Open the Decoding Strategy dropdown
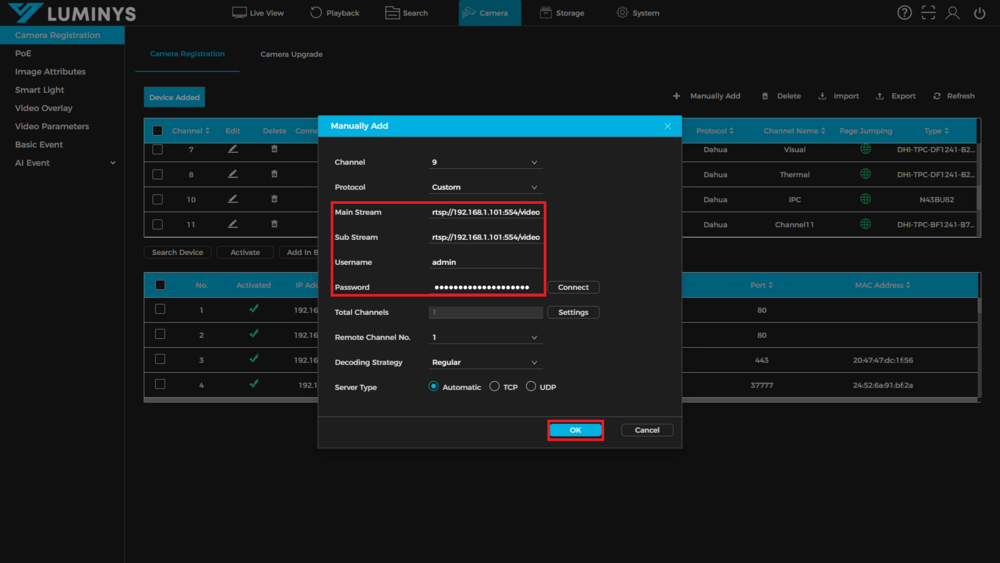The width and height of the screenshot is (1000, 563). tap(485, 362)
